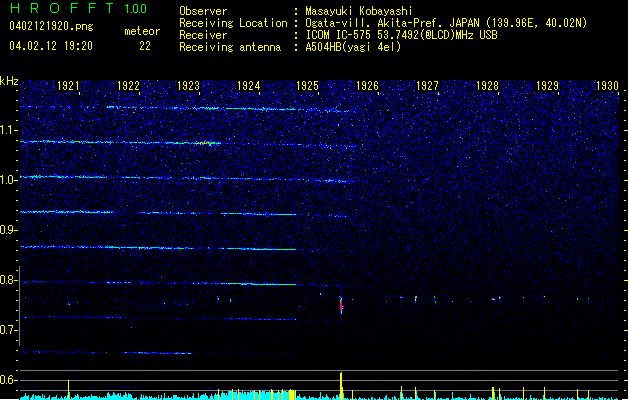Click the 1928 time axis marker
This screenshot has width=629, height=400.
tap(487, 86)
